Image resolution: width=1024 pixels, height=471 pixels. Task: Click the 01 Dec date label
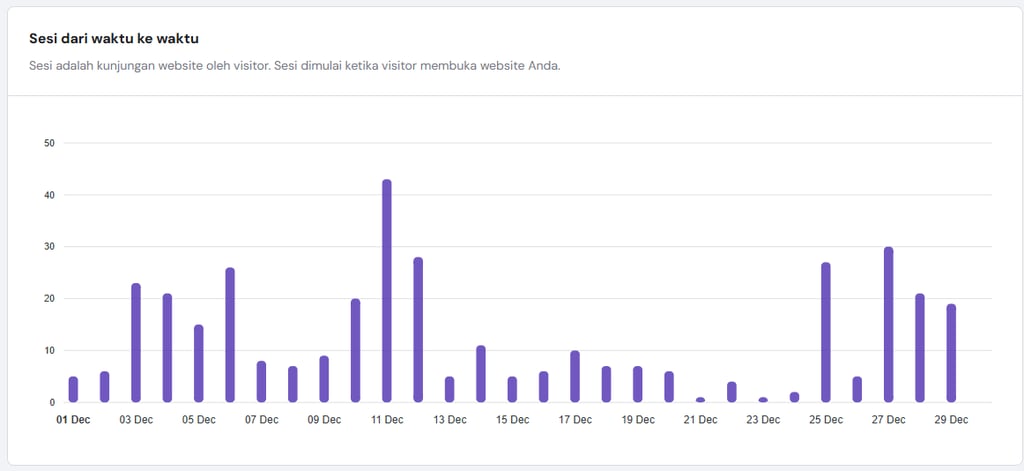point(73,420)
